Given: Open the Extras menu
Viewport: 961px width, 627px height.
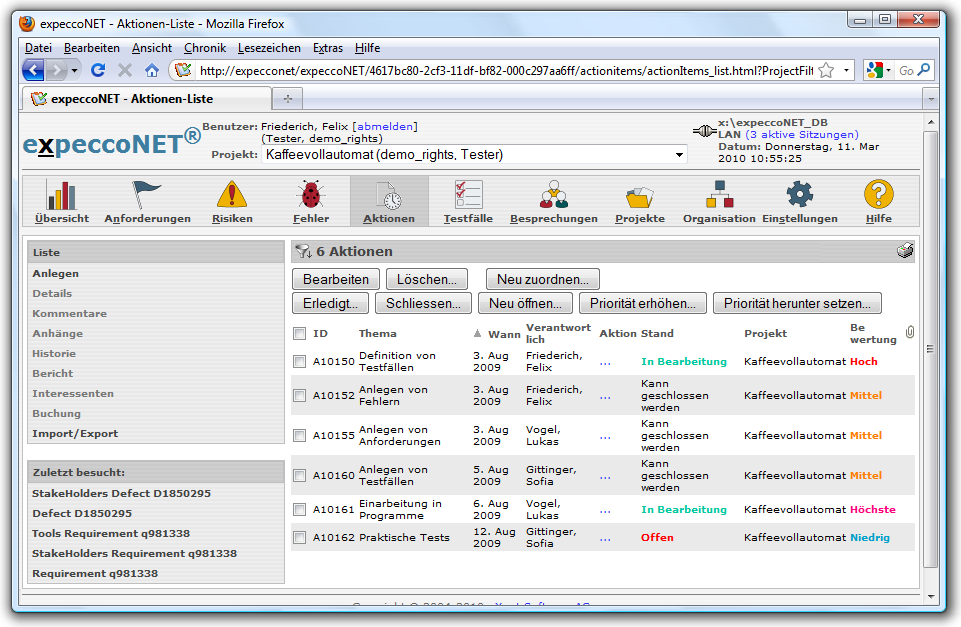Looking at the screenshot, I should [x=328, y=48].
